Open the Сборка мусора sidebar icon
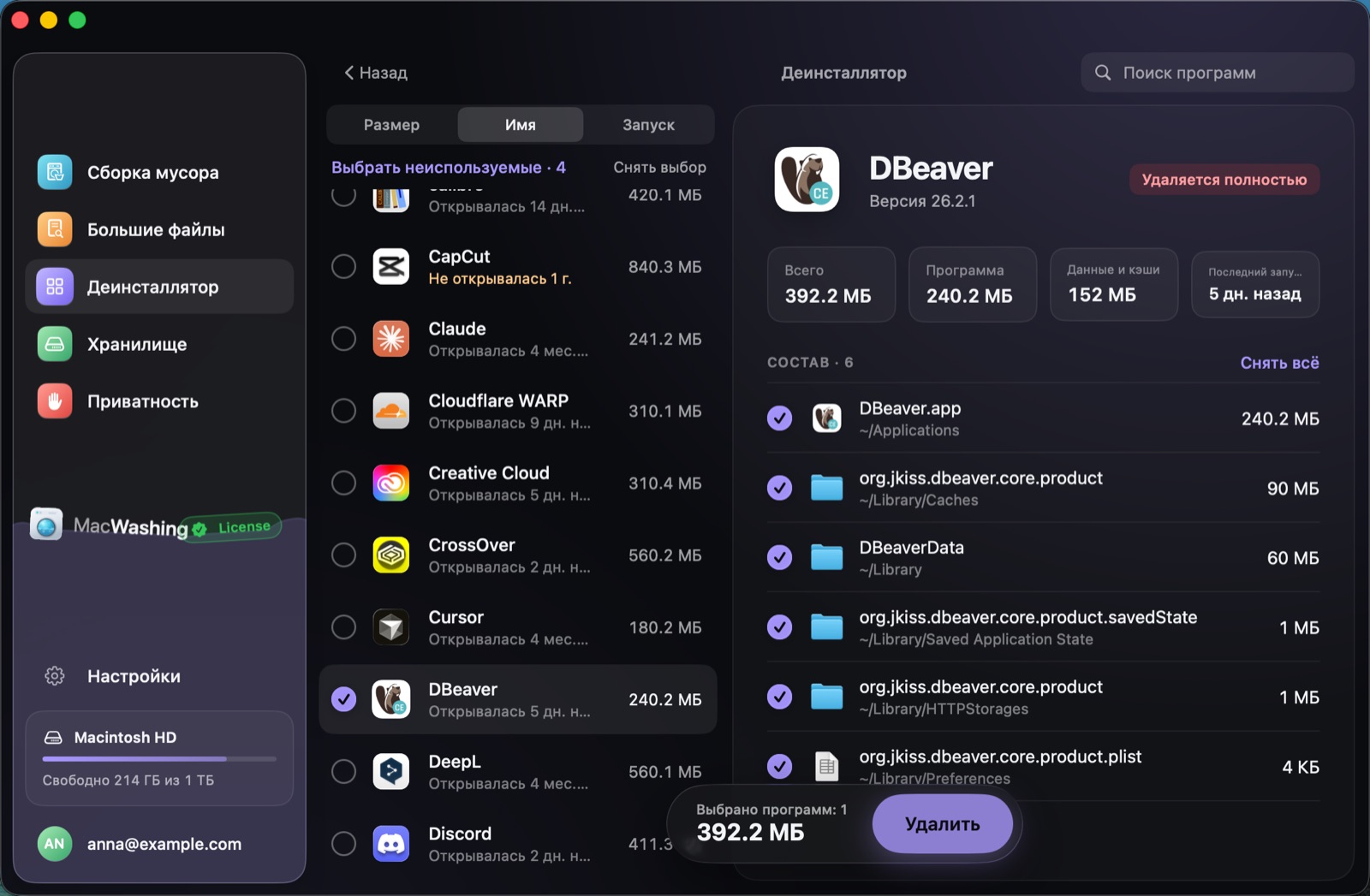Viewport: 1370px width, 896px height. [x=55, y=172]
